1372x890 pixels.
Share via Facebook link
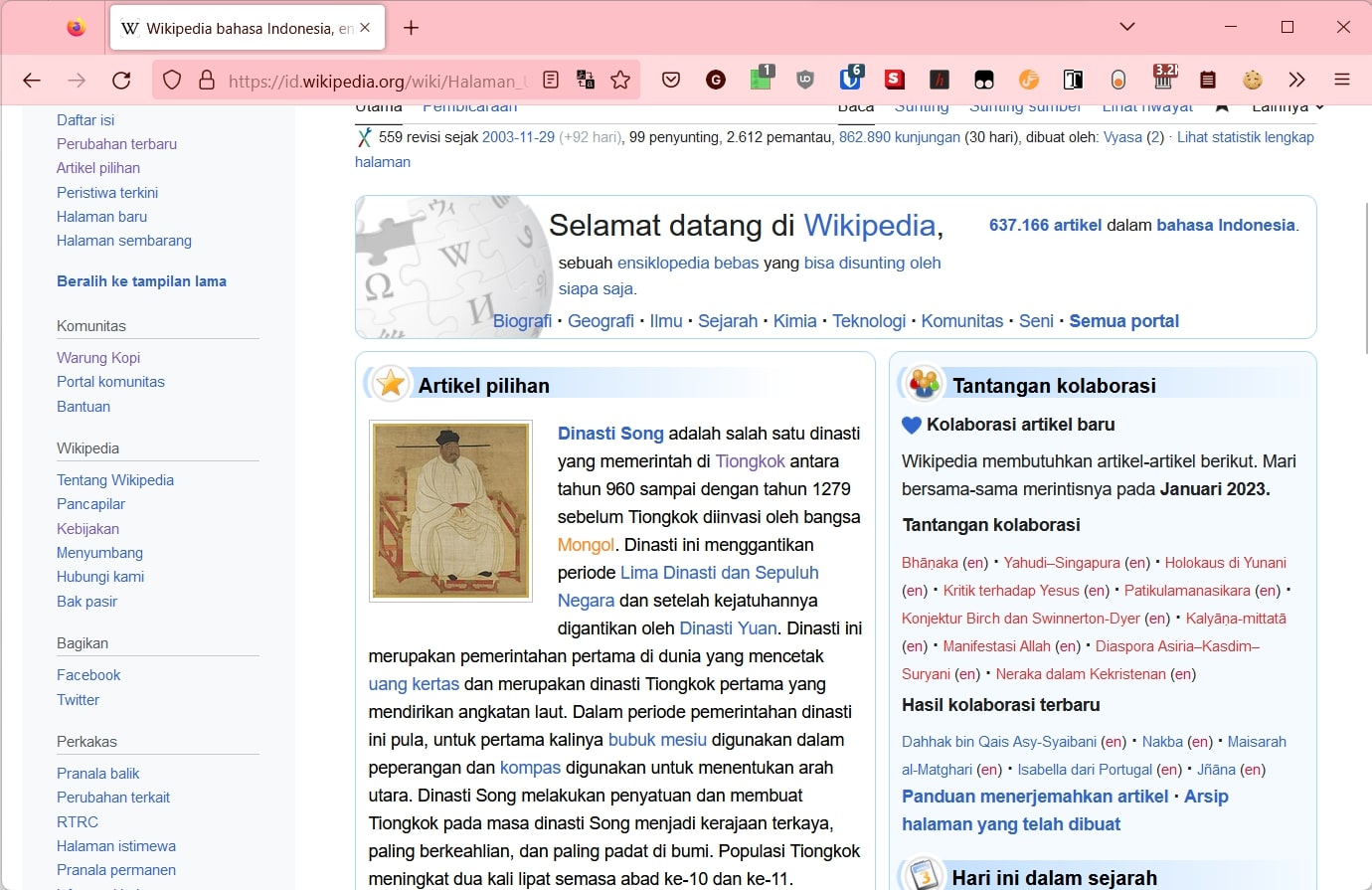[88, 675]
